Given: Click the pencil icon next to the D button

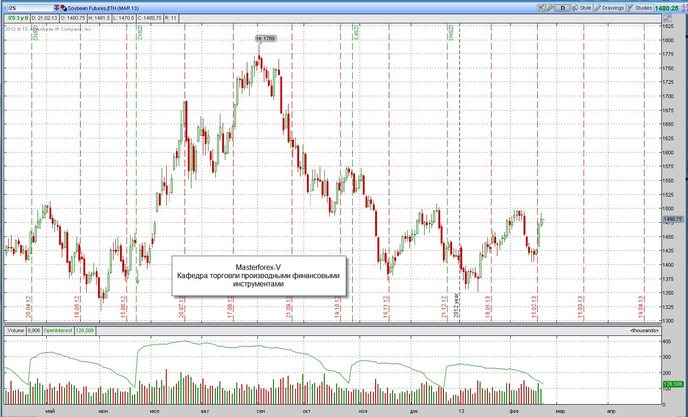Looking at the screenshot, I should pyautogui.click(x=550, y=8).
